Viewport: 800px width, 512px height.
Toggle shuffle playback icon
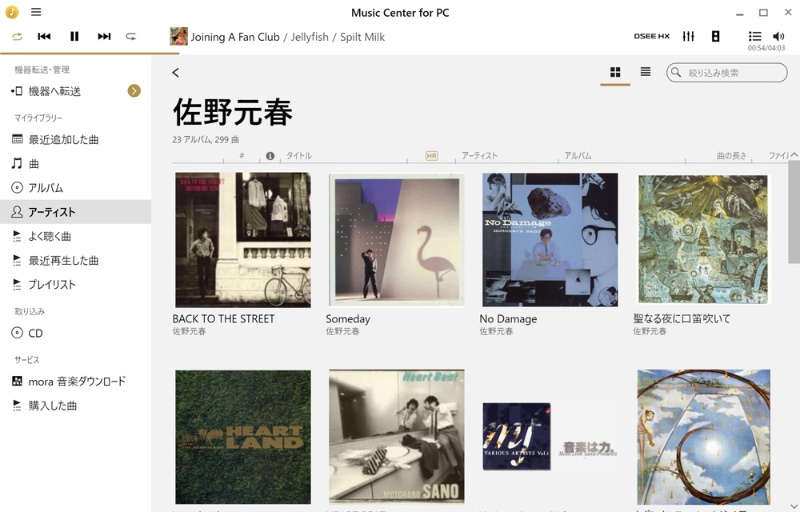click(17, 37)
